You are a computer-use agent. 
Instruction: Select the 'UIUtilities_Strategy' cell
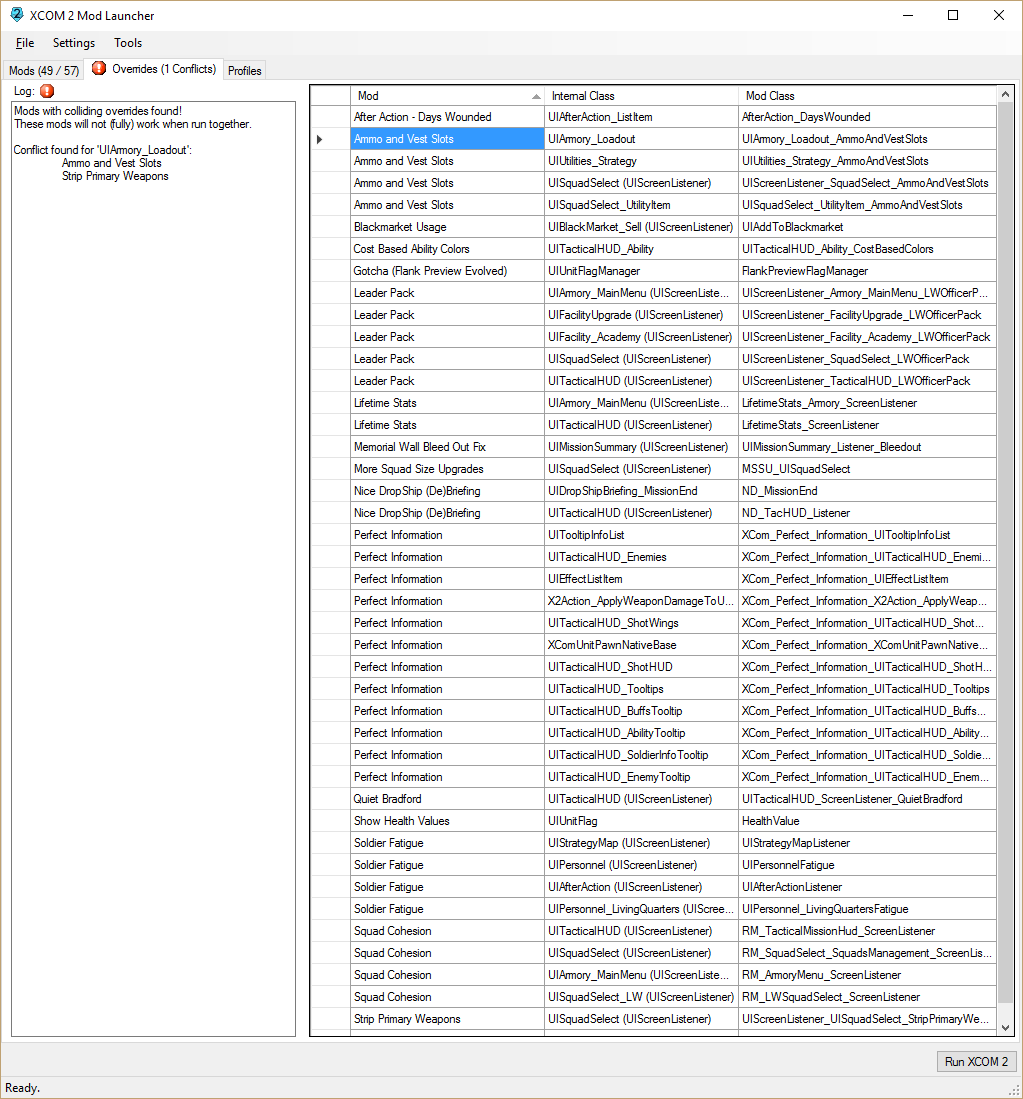pos(641,161)
